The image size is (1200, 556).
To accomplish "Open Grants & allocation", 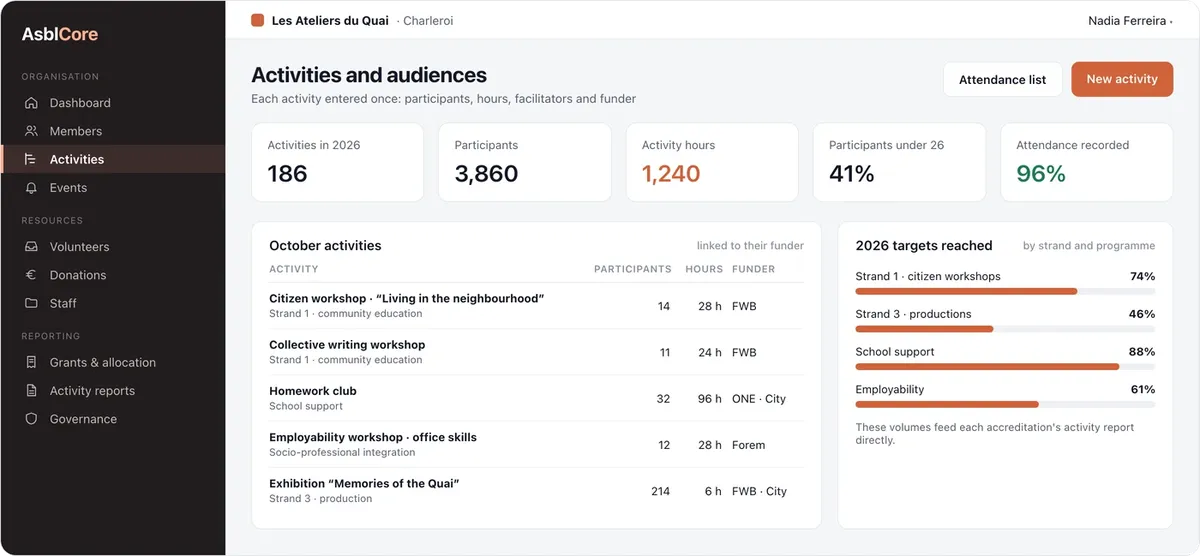I will (112, 363).
